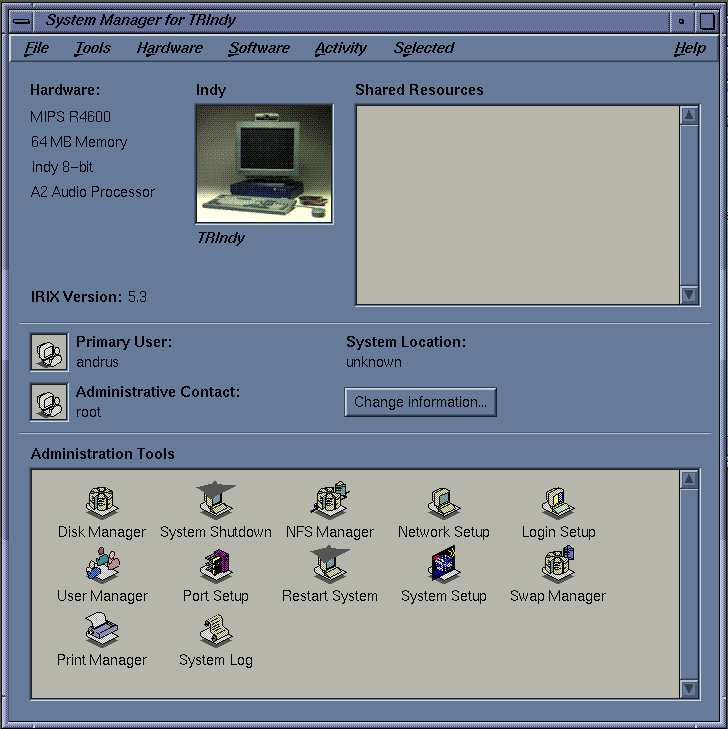Image resolution: width=728 pixels, height=729 pixels.
Task: Open the Port Setup icon
Action: point(216,566)
